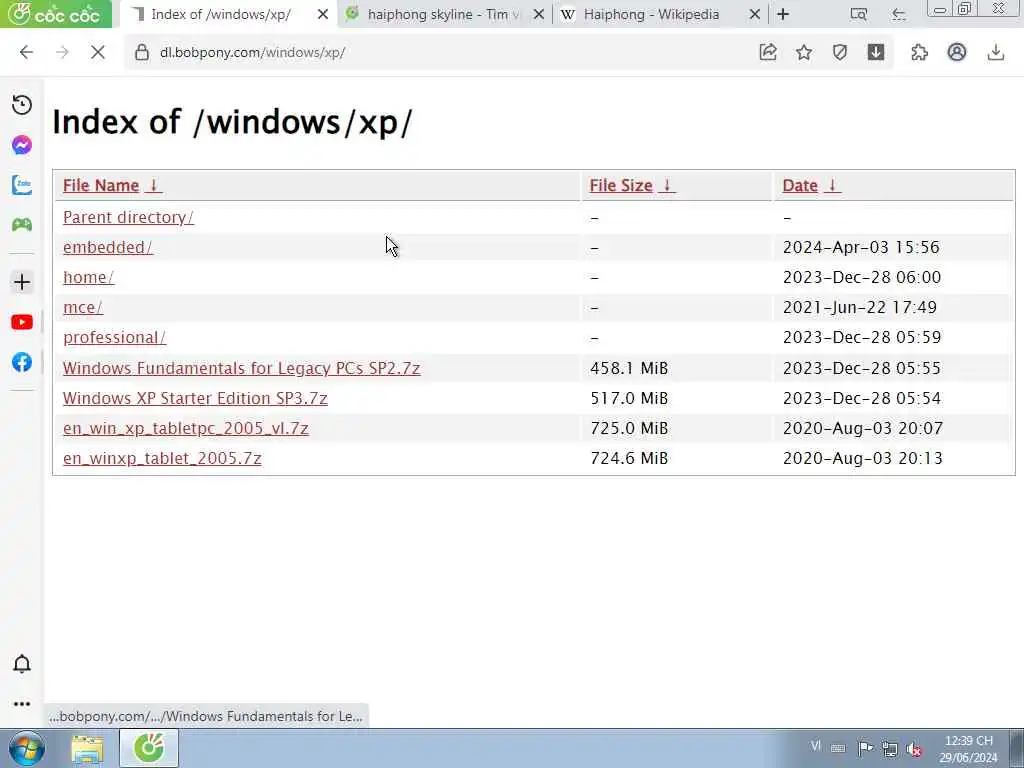1024x768 pixels.
Task: Sort the list by Date
Action: [x=800, y=185]
